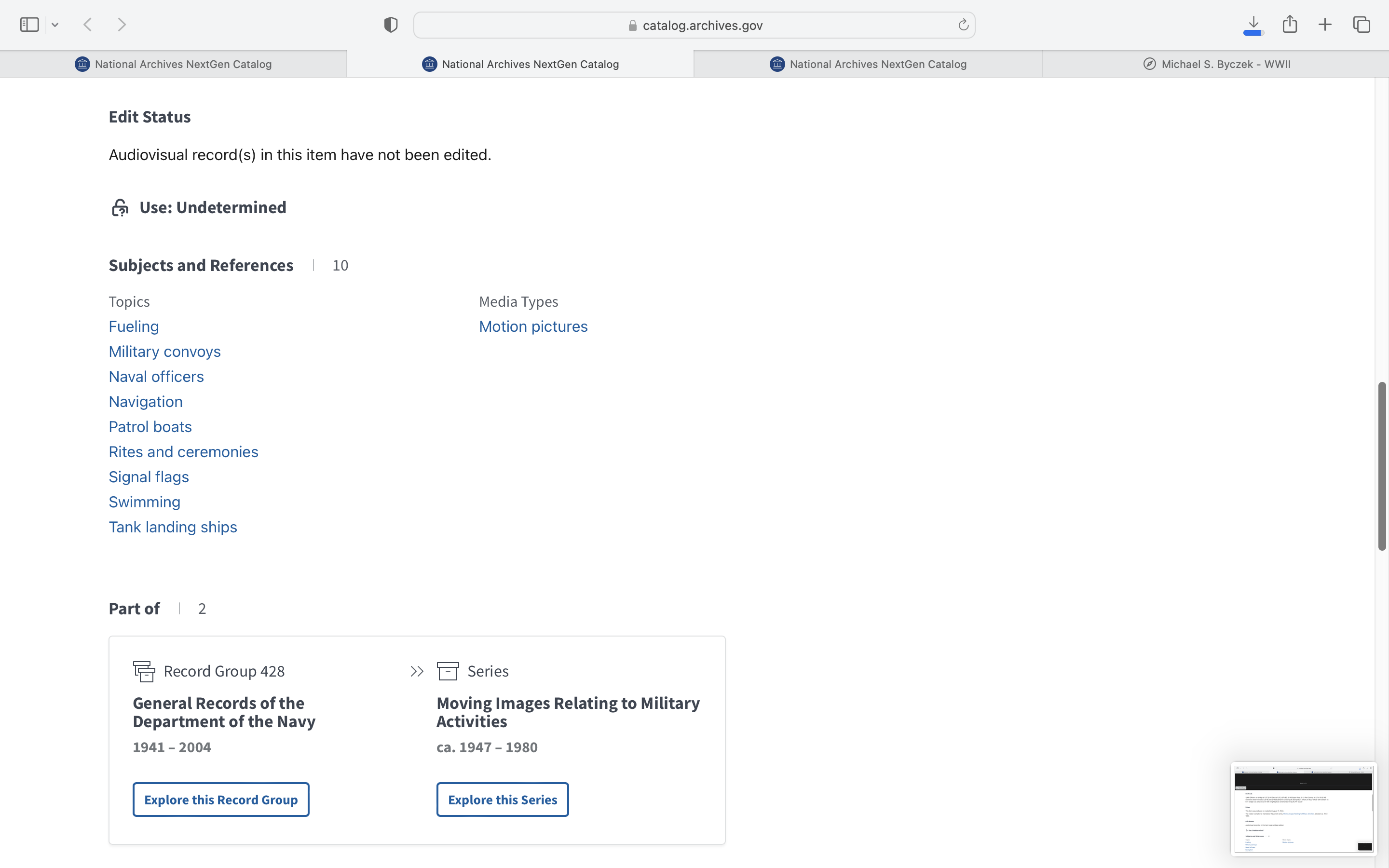Open a new tab with the plus icon
This screenshot has width=1389, height=868.
pyautogui.click(x=1325, y=25)
